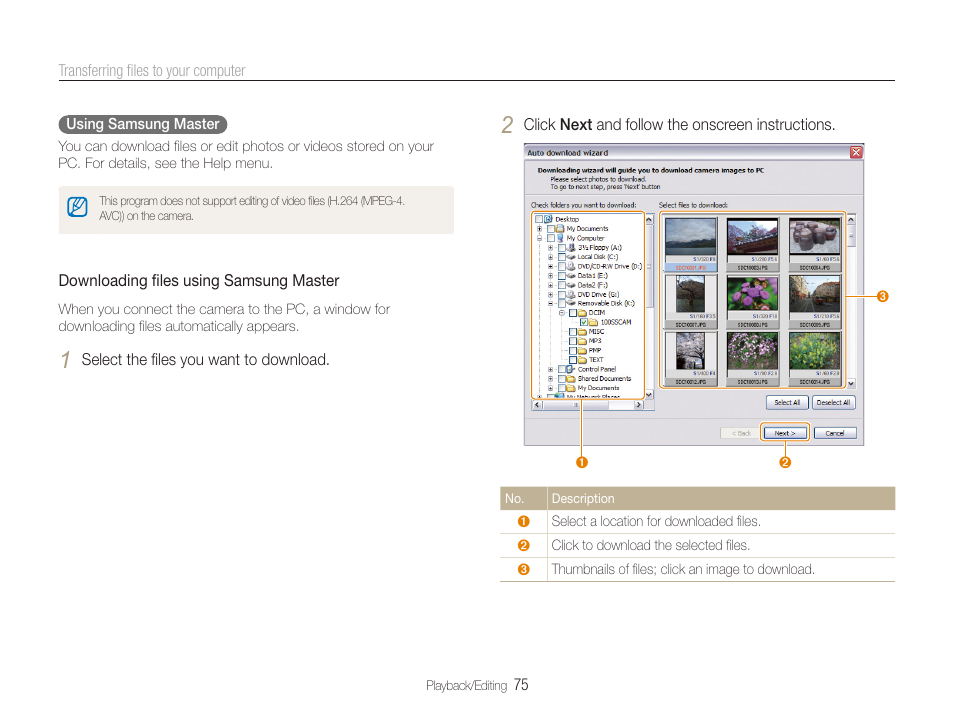Click the 100SSCAM folder icon
Viewport: 954px width, 720px height.
pyautogui.click(x=593, y=322)
